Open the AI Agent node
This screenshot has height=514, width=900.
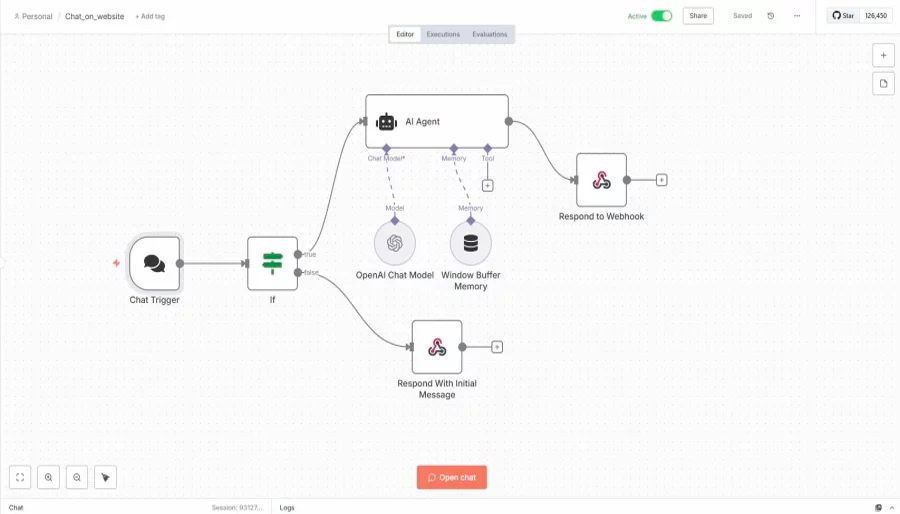pyautogui.click(x=436, y=121)
